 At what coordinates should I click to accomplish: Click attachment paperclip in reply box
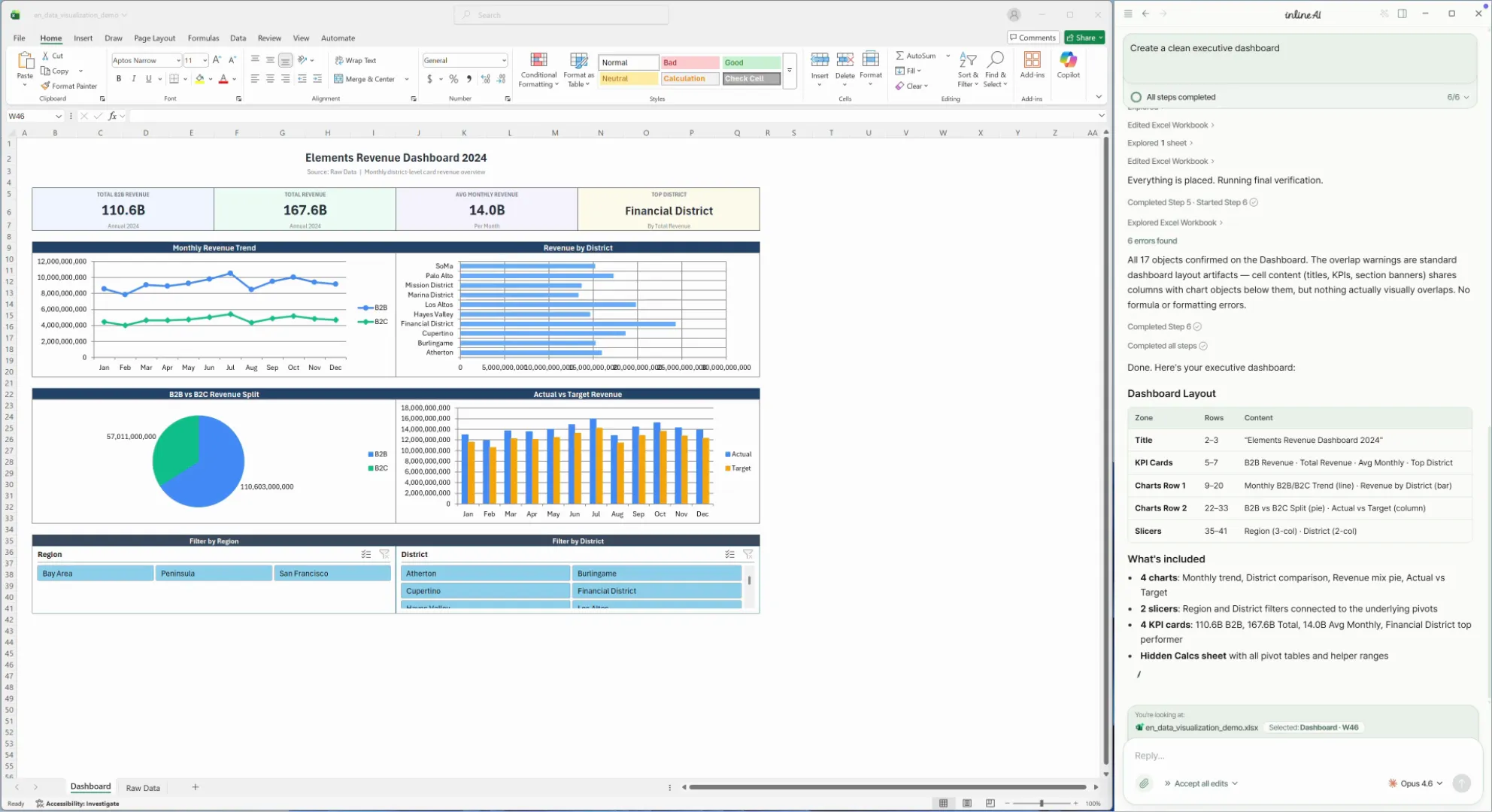pyautogui.click(x=1144, y=783)
